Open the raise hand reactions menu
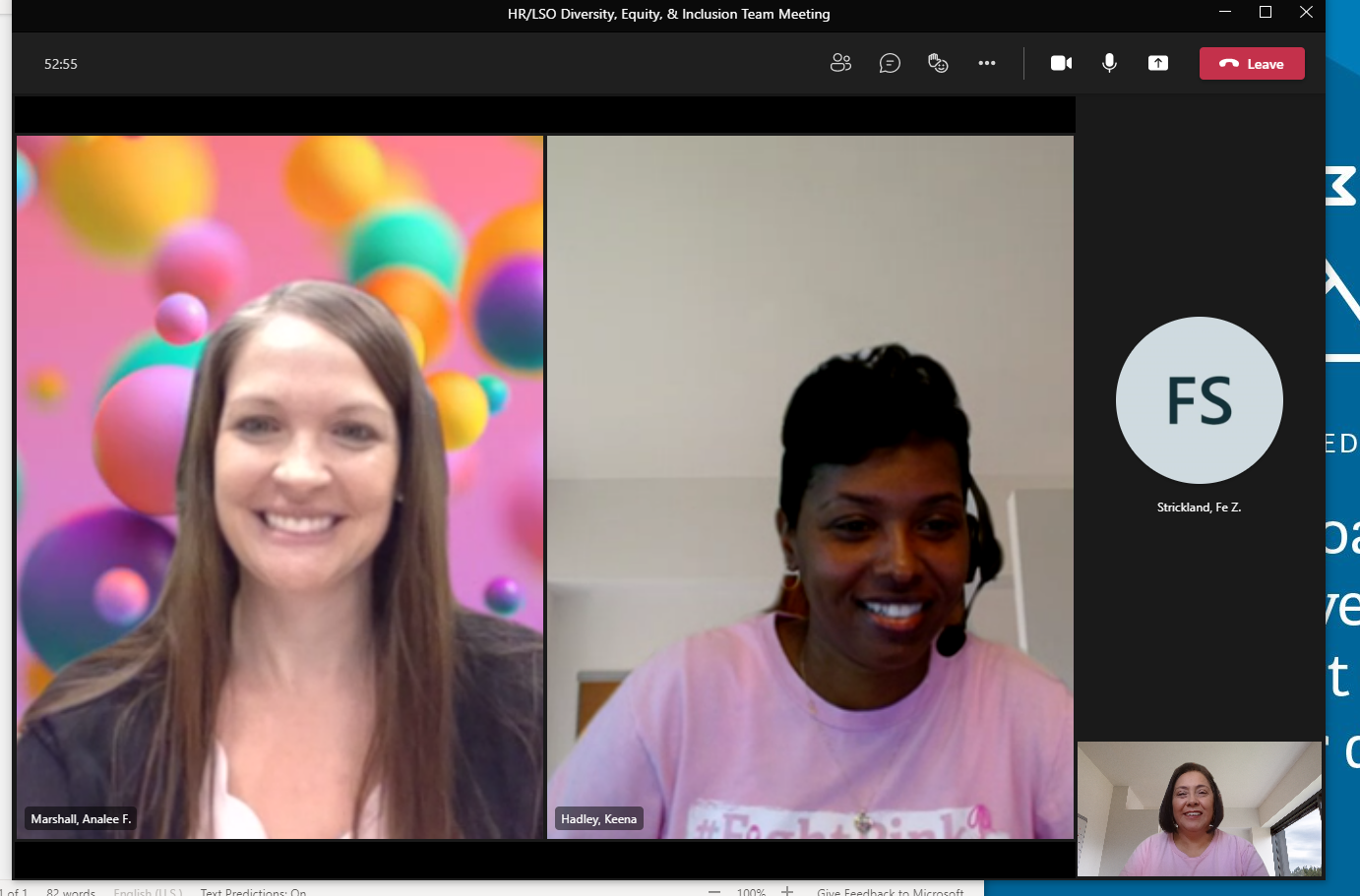Screen dimensions: 1360x896 (x=938, y=63)
